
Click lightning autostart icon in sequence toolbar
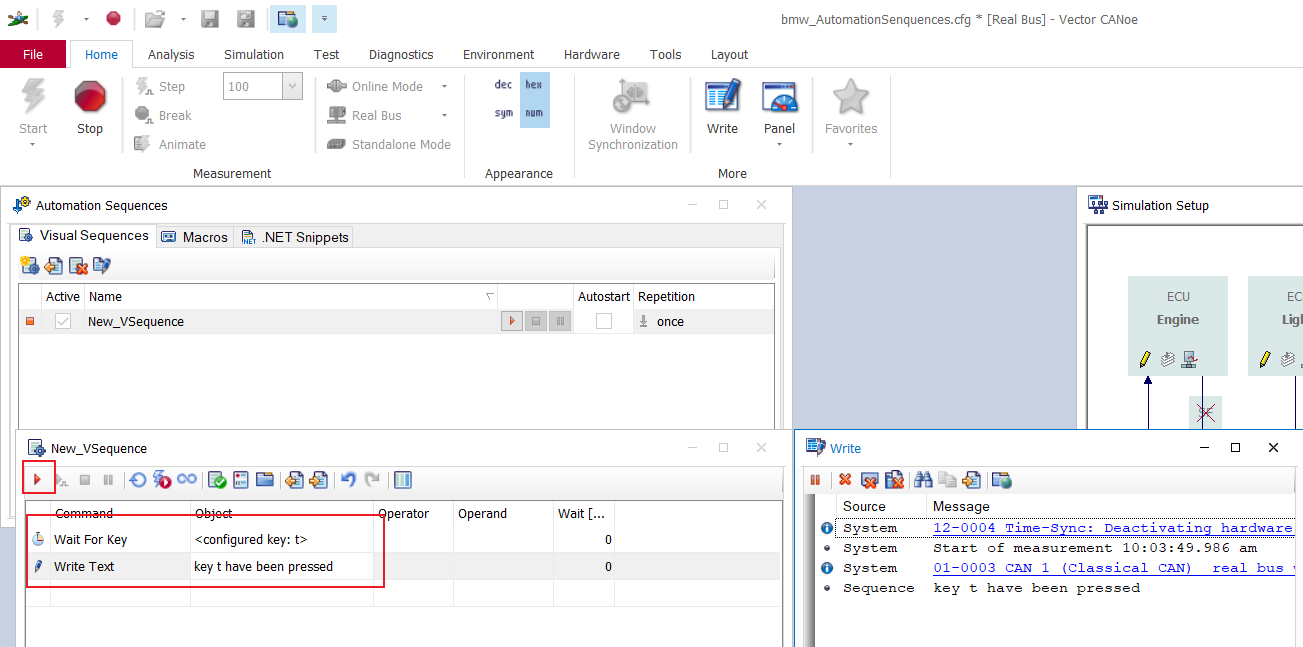(162, 480)
